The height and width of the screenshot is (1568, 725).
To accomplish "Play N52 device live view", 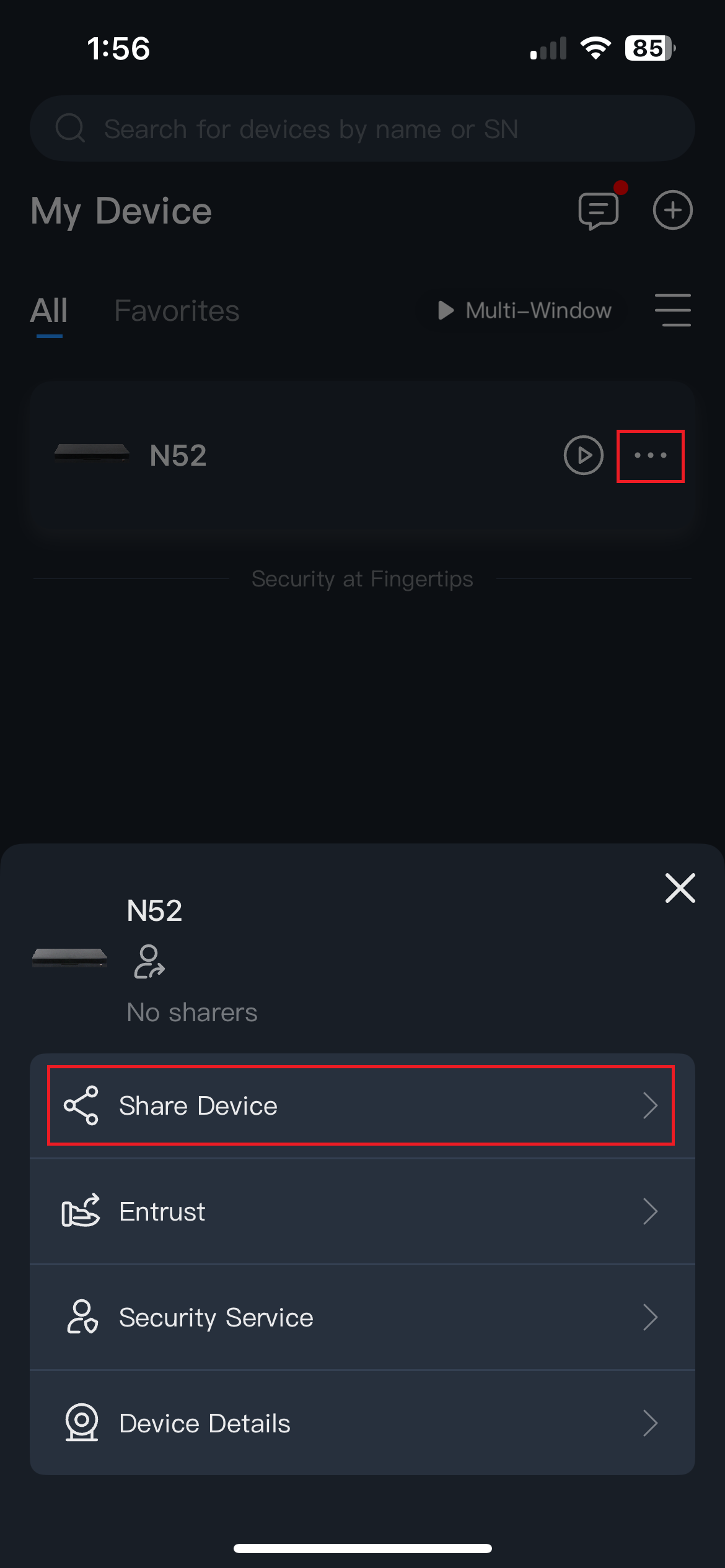I will pyautogui.click(x=583, y=455).
